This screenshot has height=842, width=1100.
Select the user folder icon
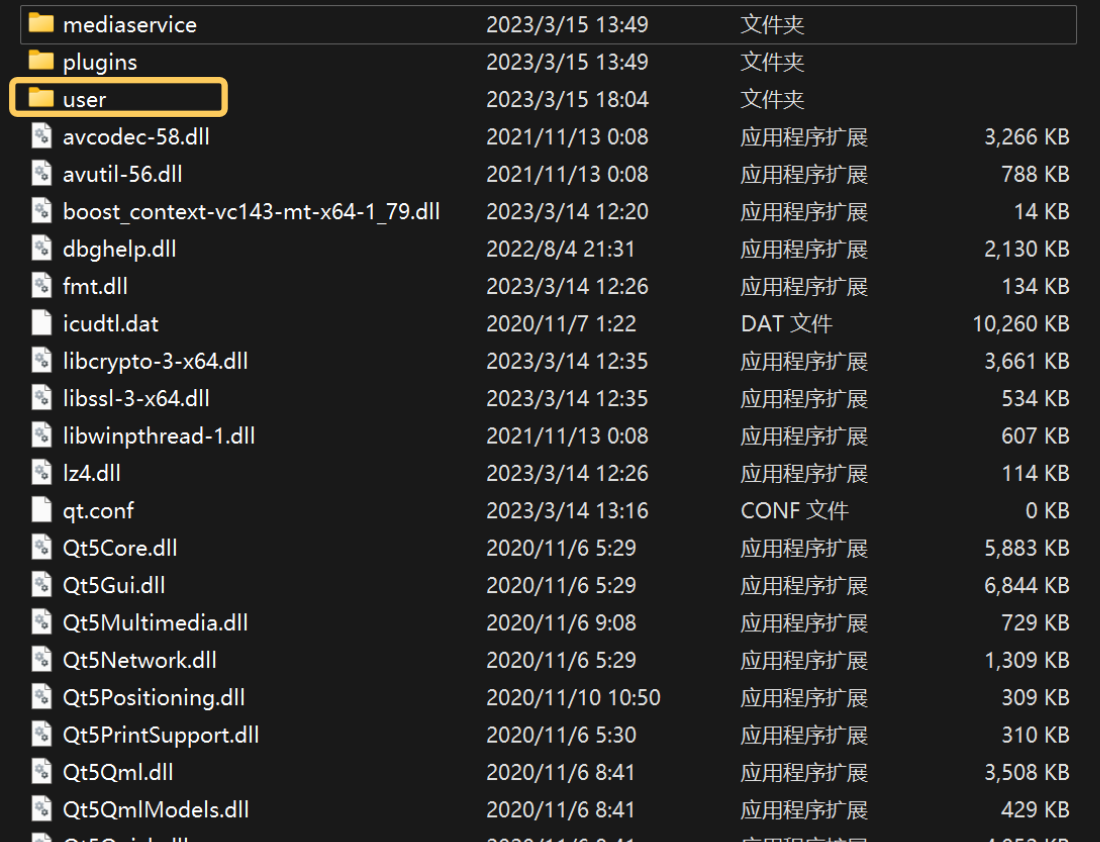point(41,98)
